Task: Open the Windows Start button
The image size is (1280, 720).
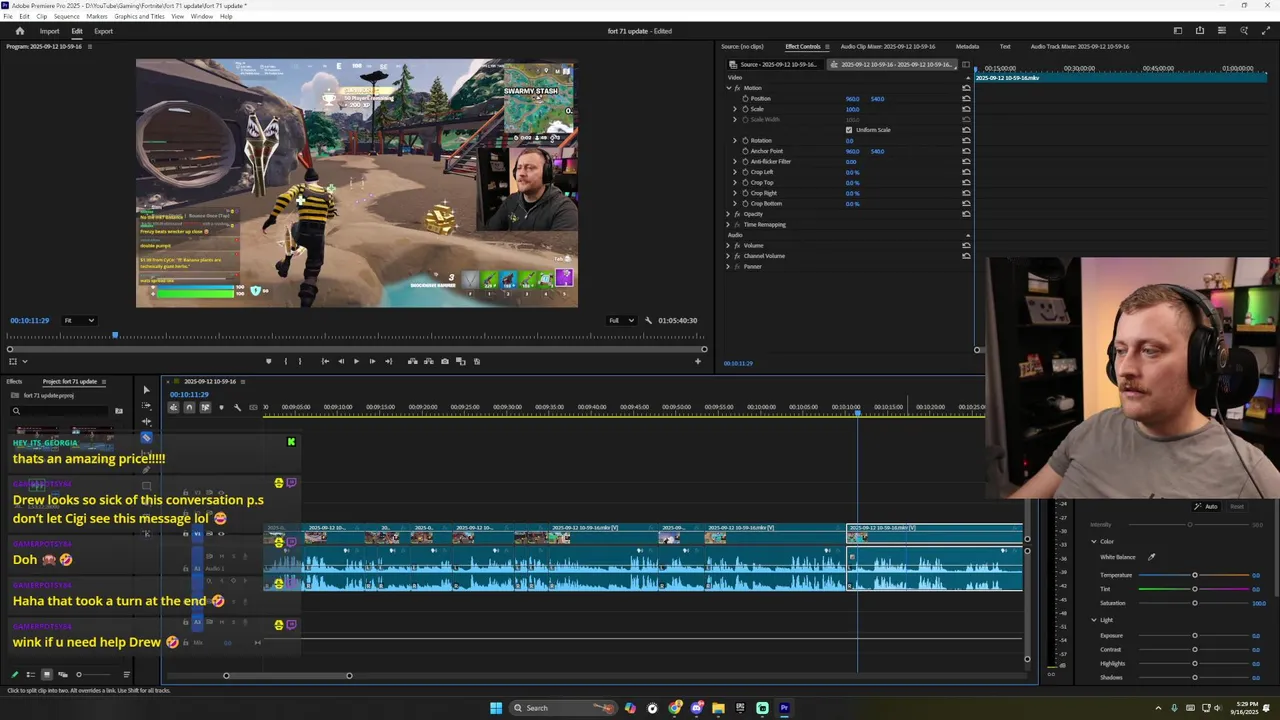Action: pos(495,708)
